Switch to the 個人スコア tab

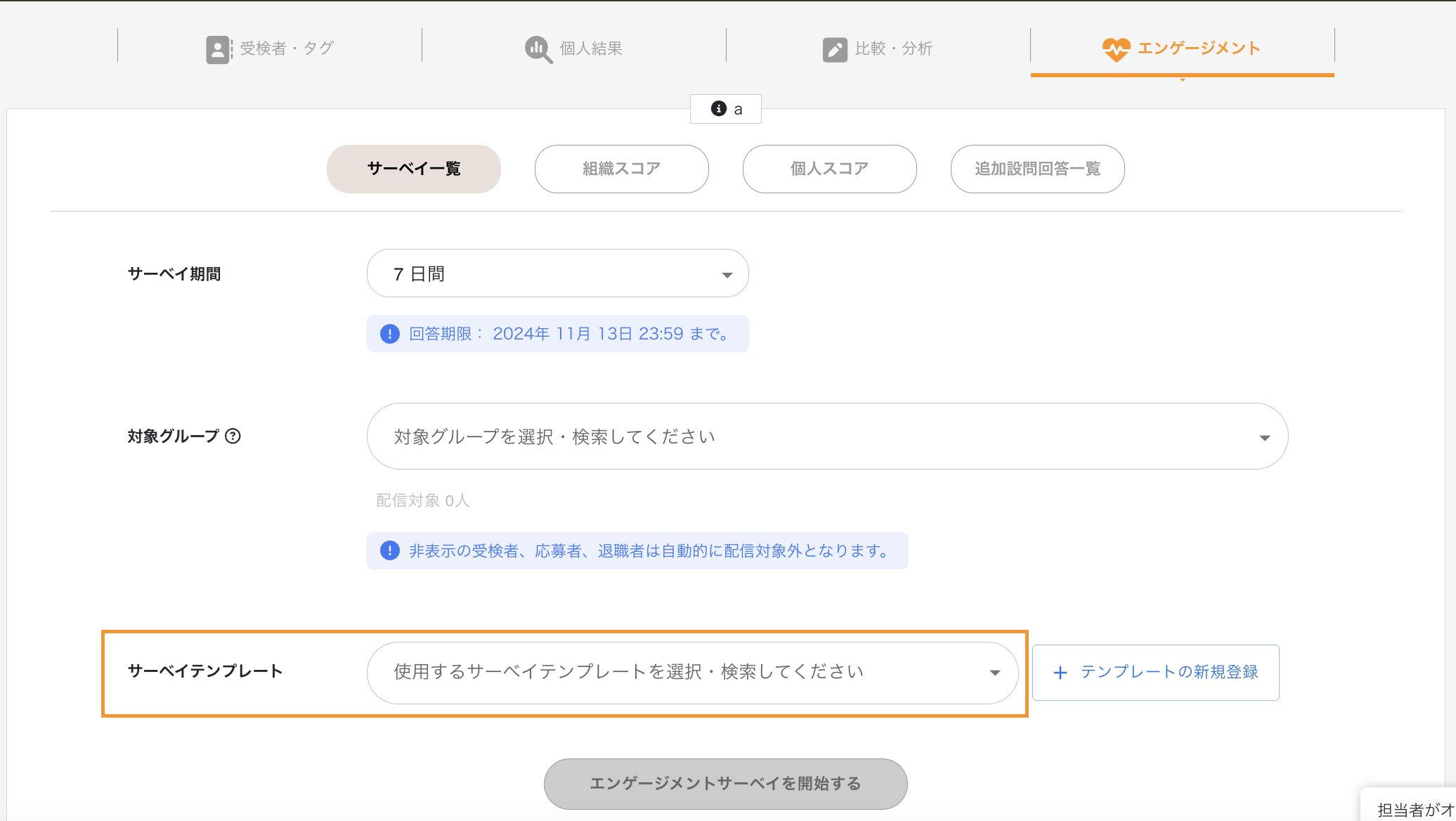pos(829,169)
